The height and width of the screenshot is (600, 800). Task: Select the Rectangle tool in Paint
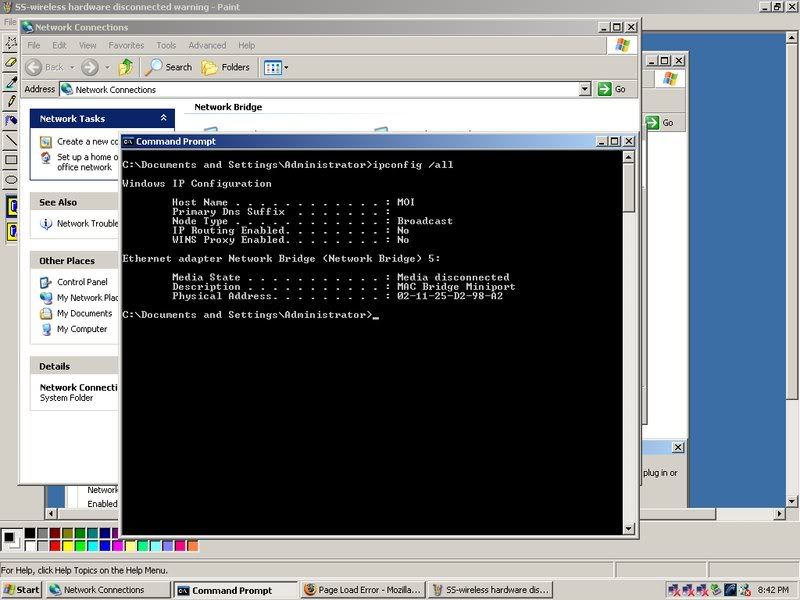pos(11,160)
